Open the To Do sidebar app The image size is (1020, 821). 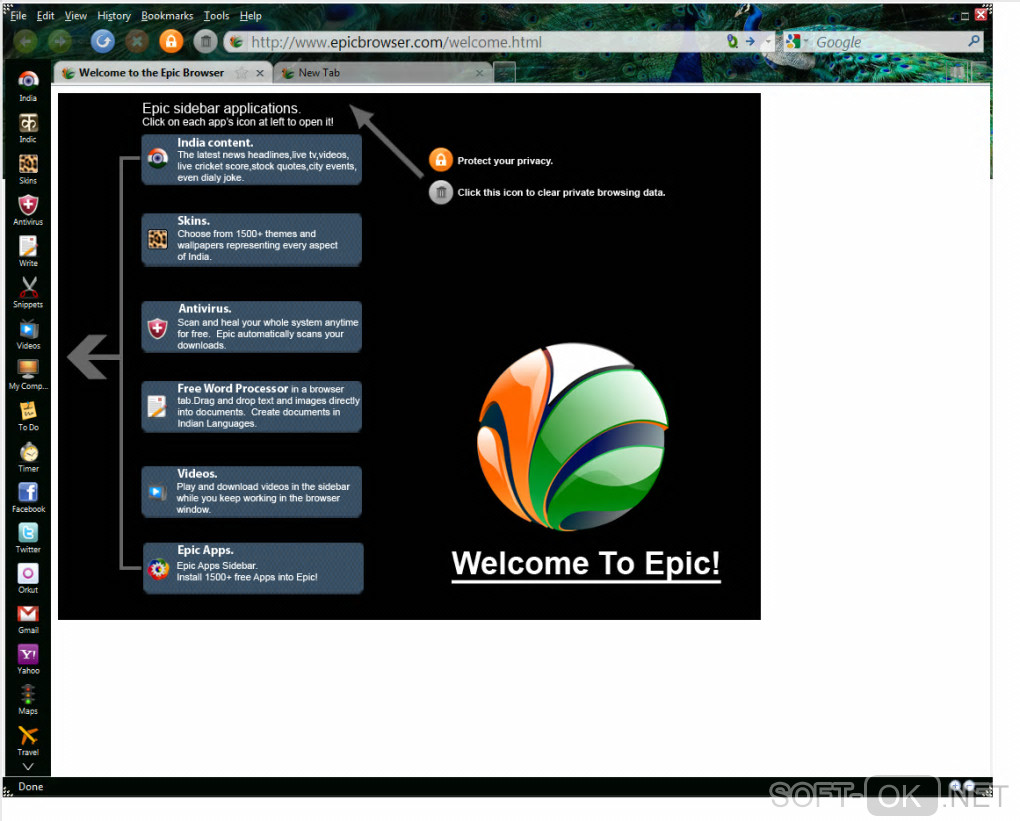point(28,416)
